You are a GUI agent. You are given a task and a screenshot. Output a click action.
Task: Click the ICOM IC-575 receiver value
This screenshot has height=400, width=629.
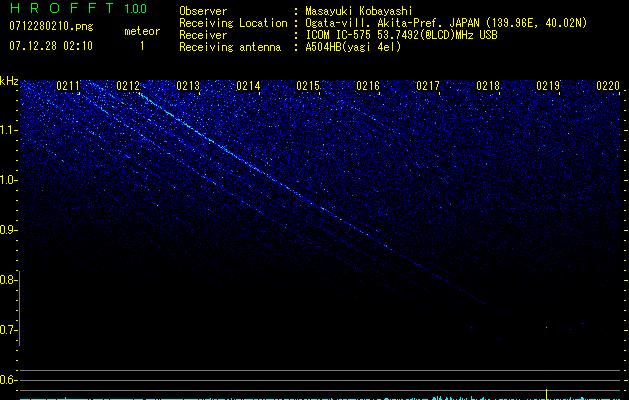point(401,35)
